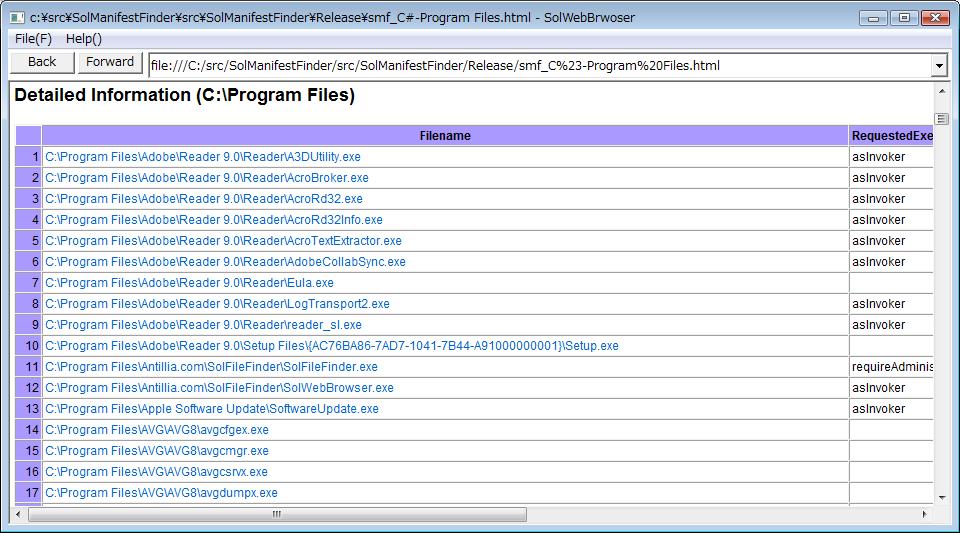Click the RequestedExe column header
This screenshot has height=533, width=960.
891,136
